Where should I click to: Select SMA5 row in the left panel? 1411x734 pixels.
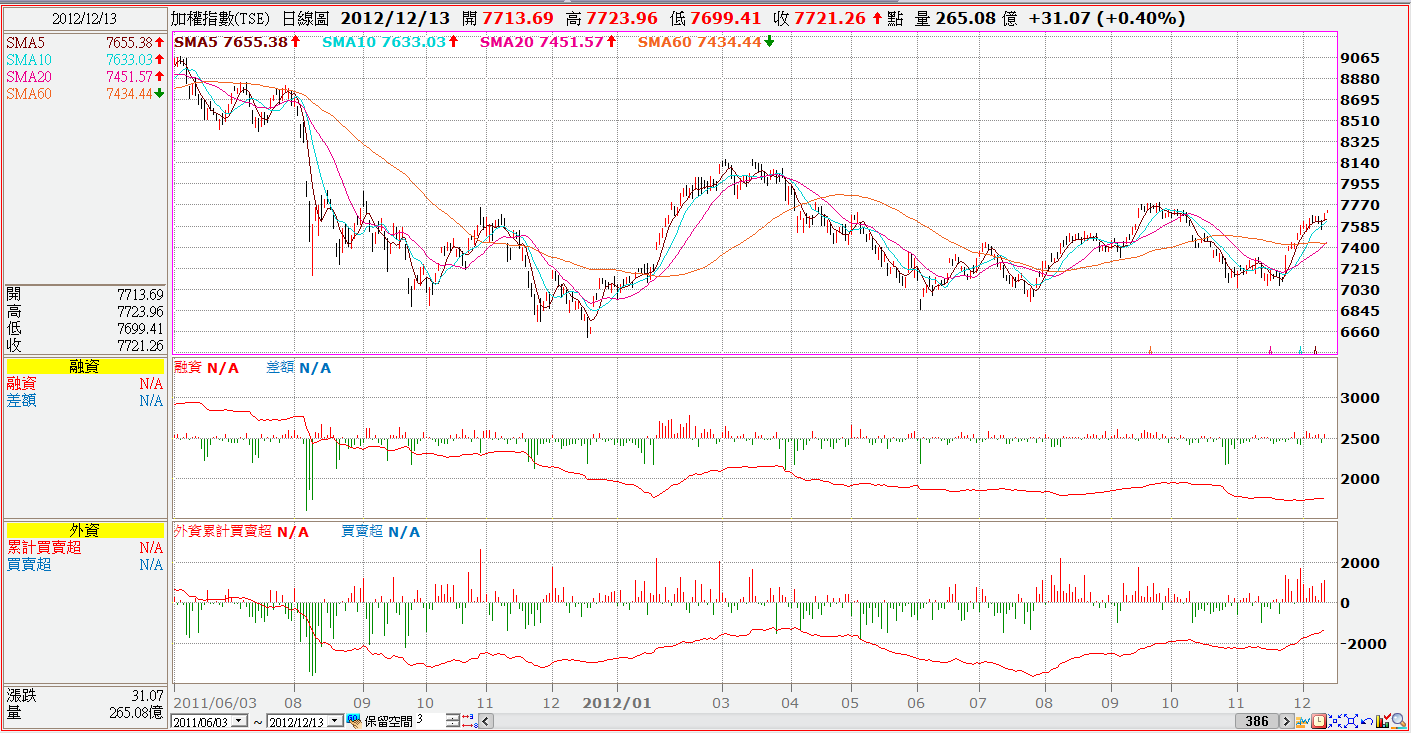(x=84, y=43)
